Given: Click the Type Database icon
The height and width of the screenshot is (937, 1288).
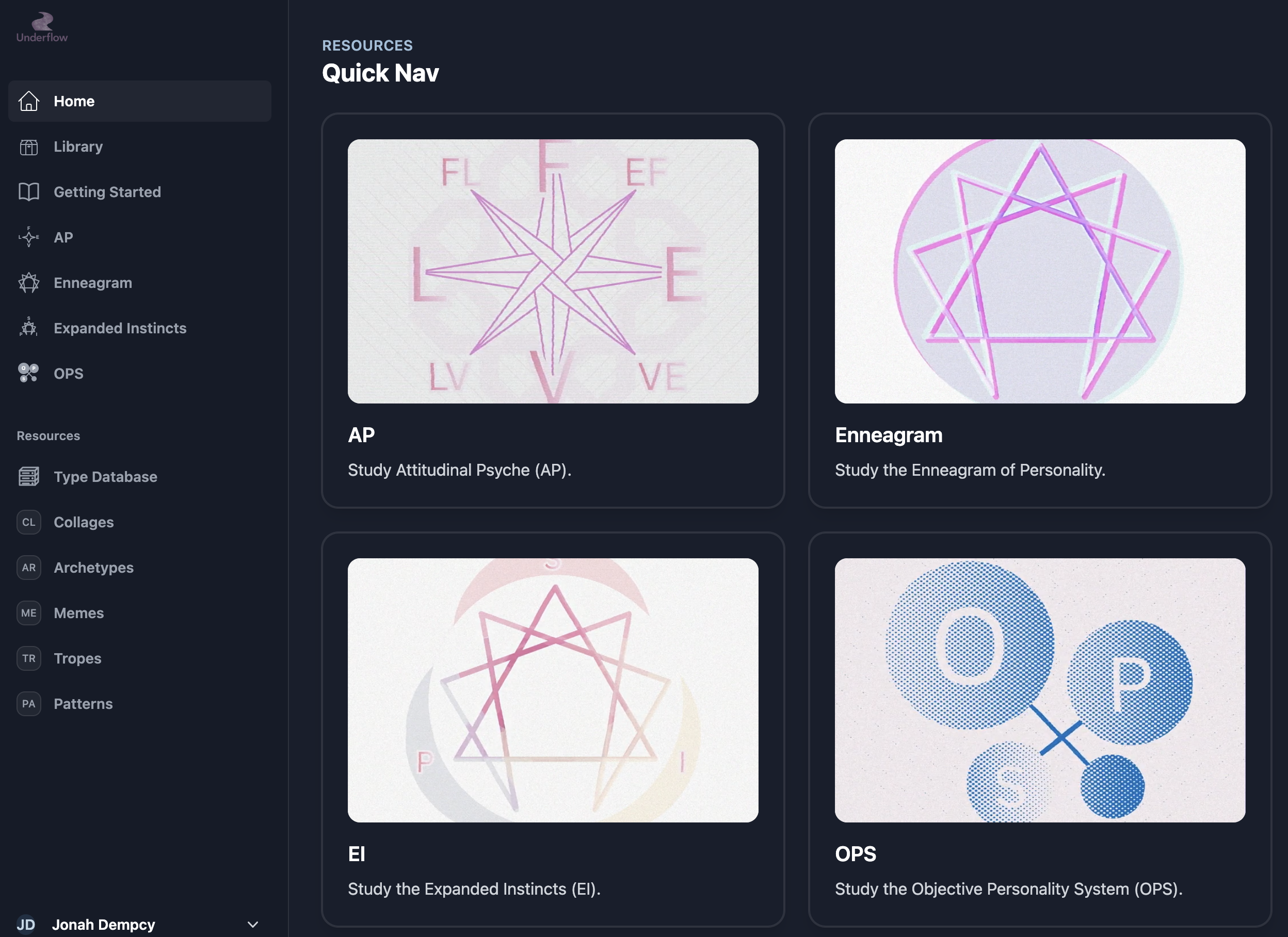Looking at the screenshot, I should point(28,476).
